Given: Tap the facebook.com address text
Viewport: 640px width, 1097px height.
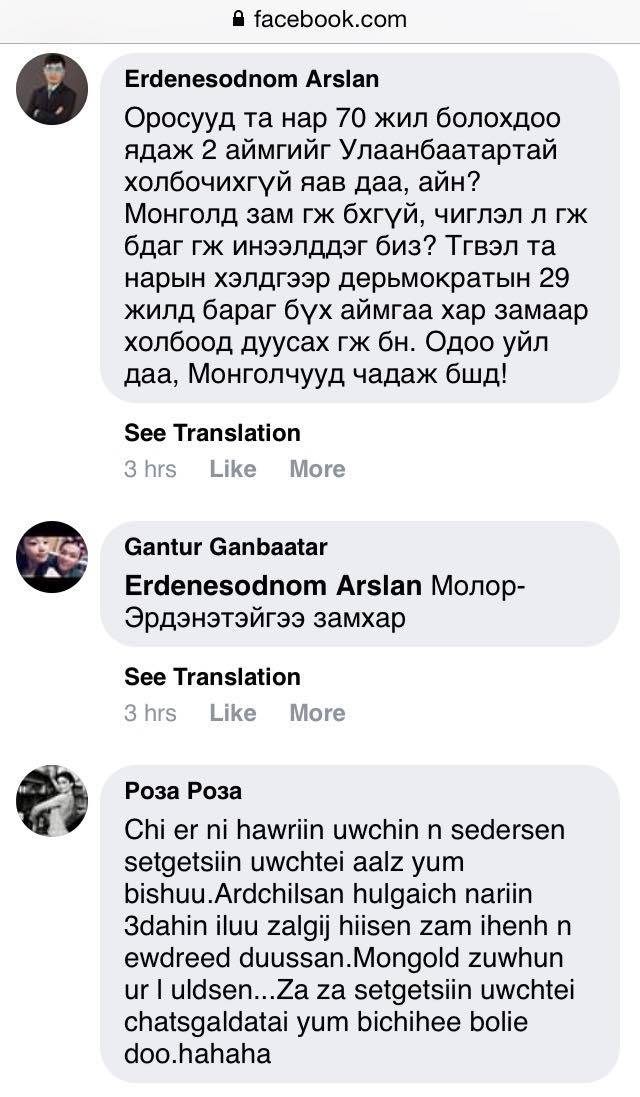Looking at the screenshot, I should coord(330,19).
